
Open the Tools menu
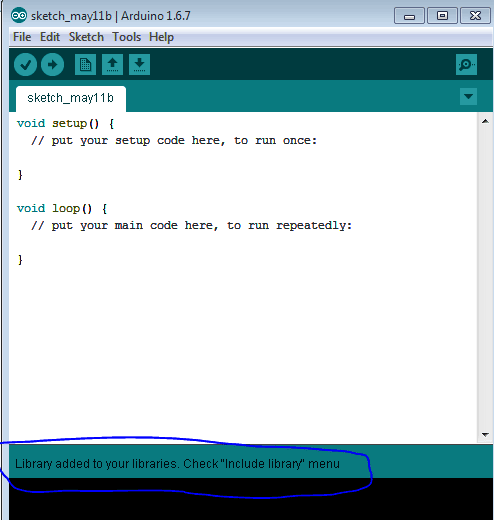[x=127, y=37]
